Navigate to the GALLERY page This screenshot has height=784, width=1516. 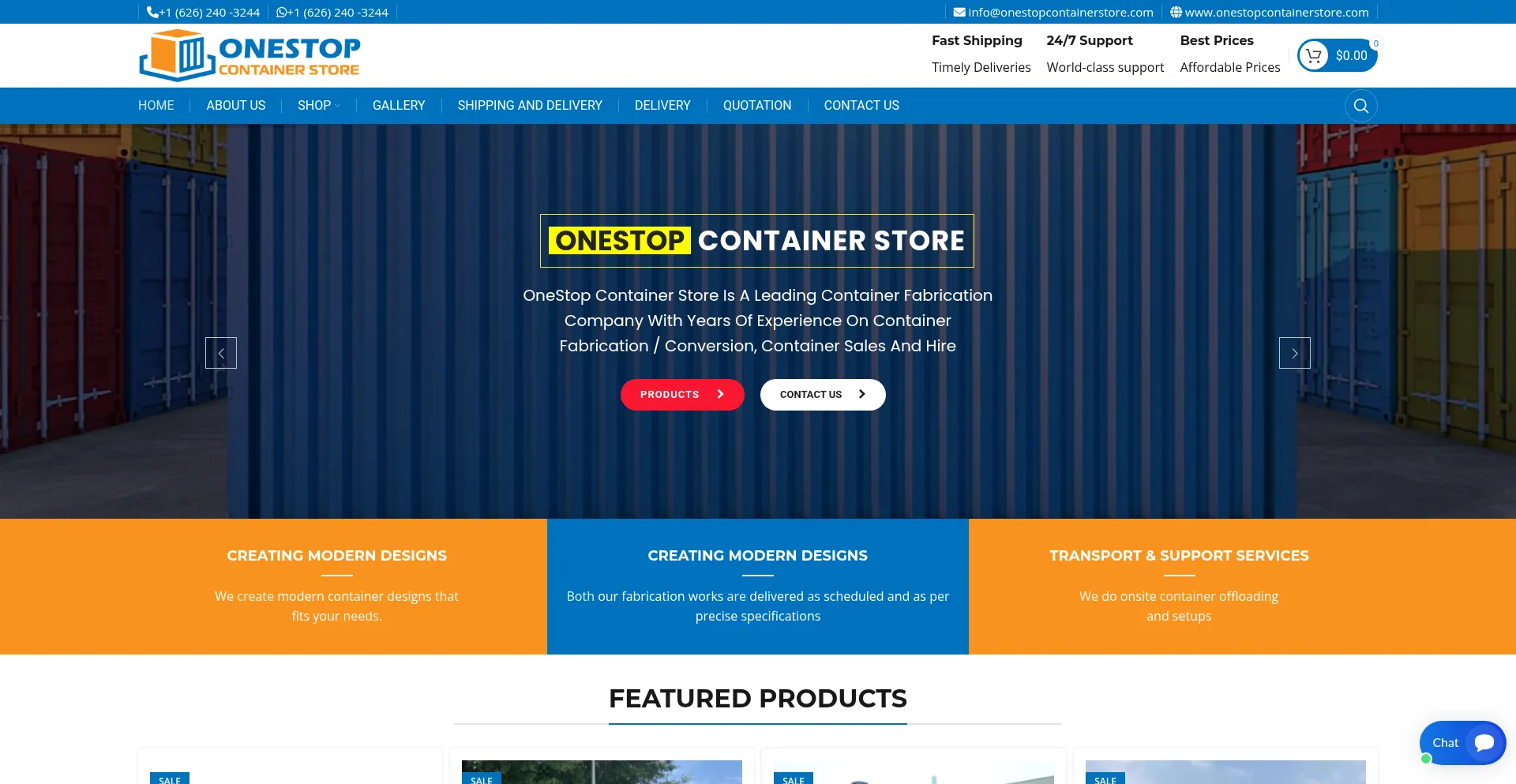[399, 105]
